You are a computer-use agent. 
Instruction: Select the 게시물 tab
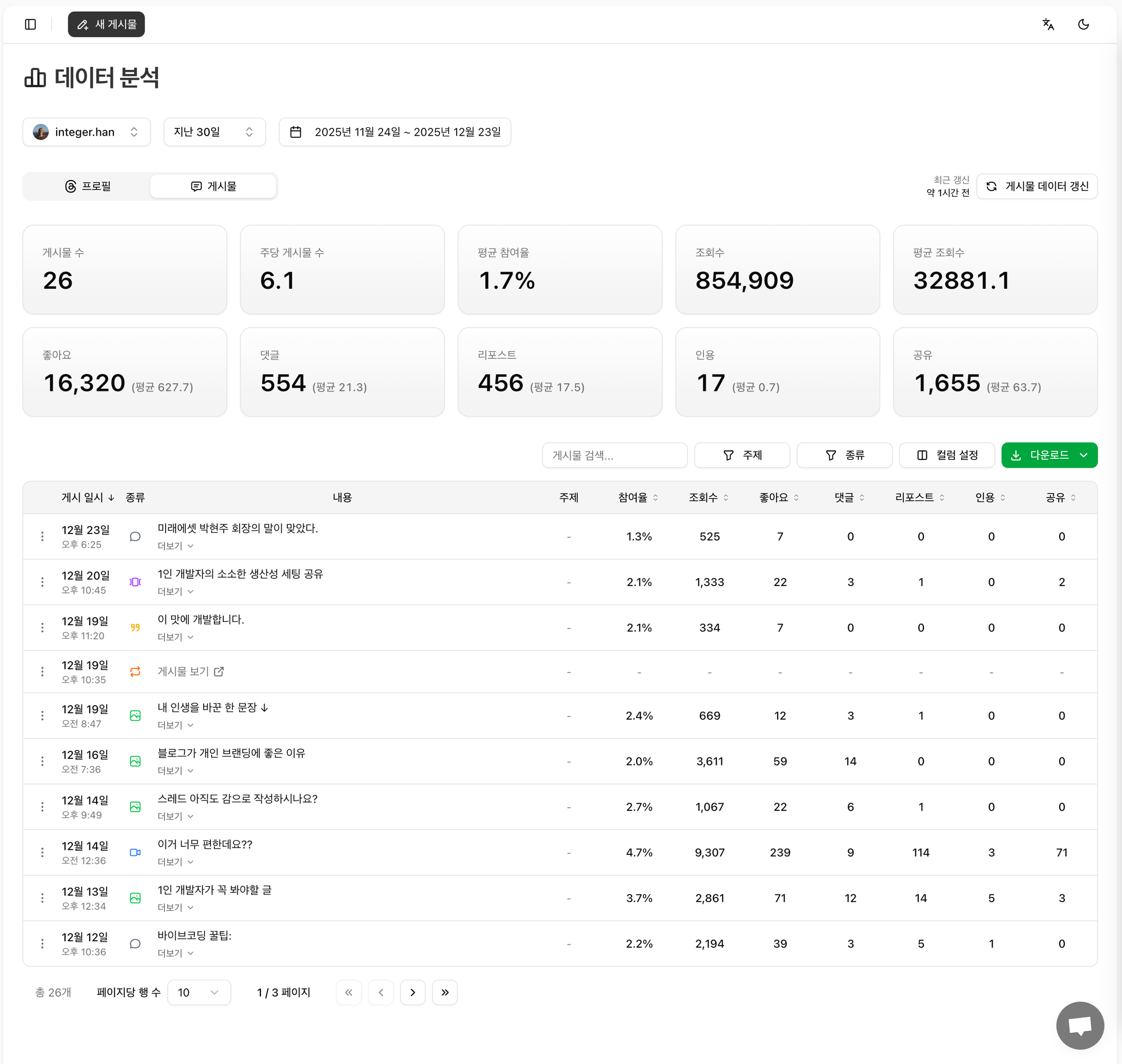[x=213, y=187]
